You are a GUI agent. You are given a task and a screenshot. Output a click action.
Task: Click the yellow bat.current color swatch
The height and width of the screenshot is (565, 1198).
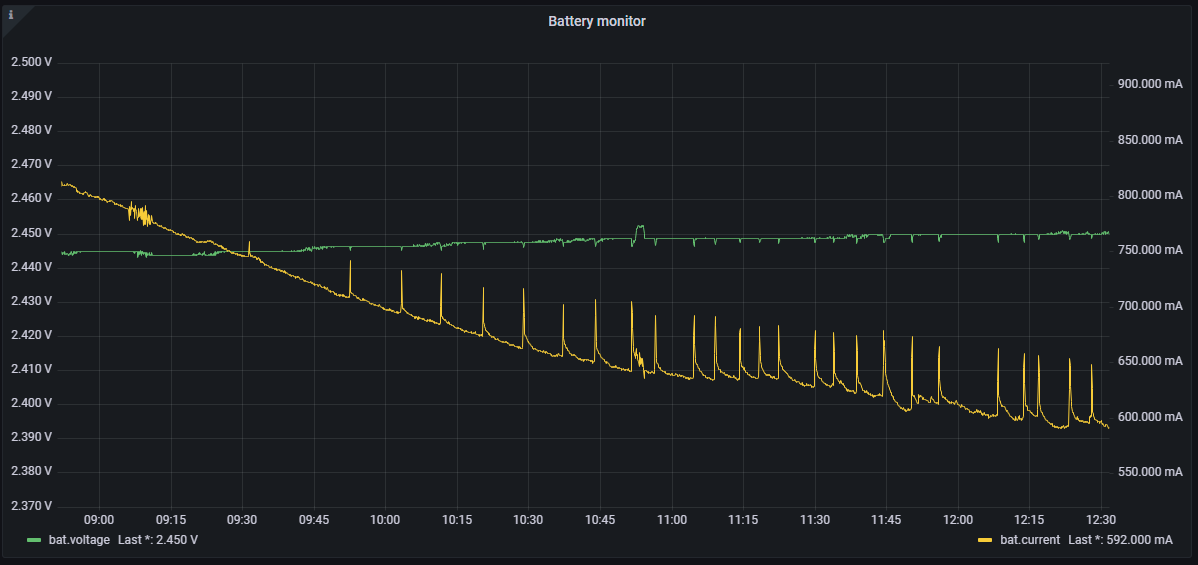click(x=985, y=540)
